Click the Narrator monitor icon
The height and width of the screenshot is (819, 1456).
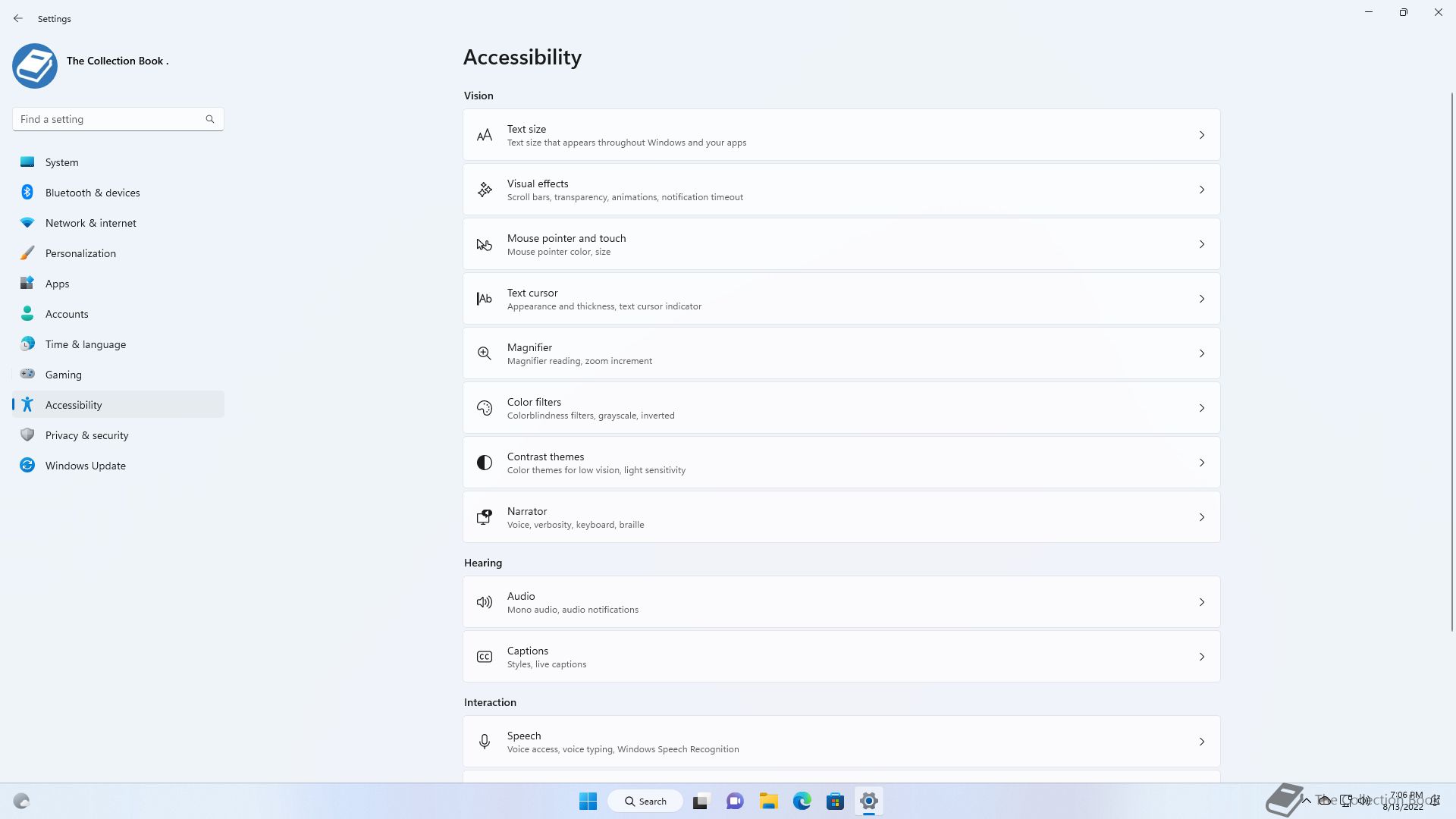point(485,517)
